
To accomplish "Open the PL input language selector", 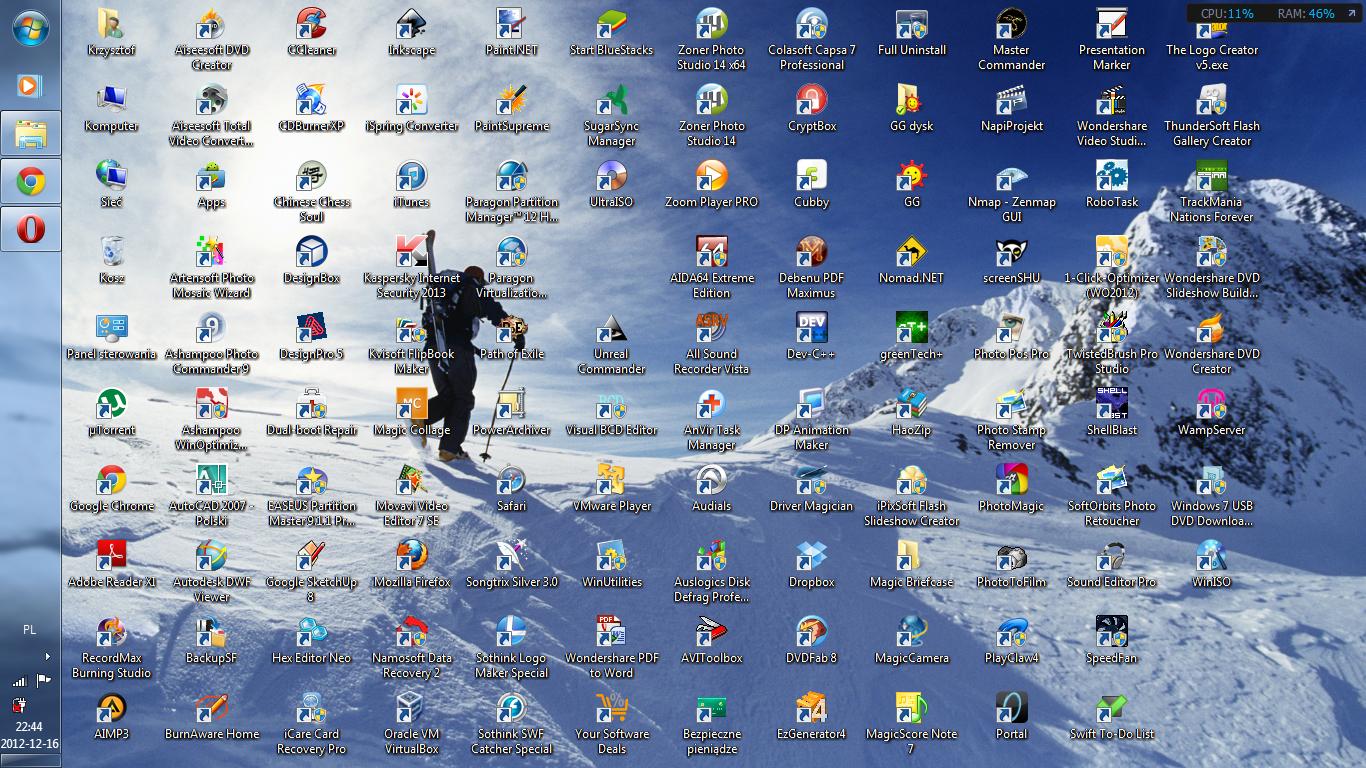I will pyautogui.click(x=30, y=630).
